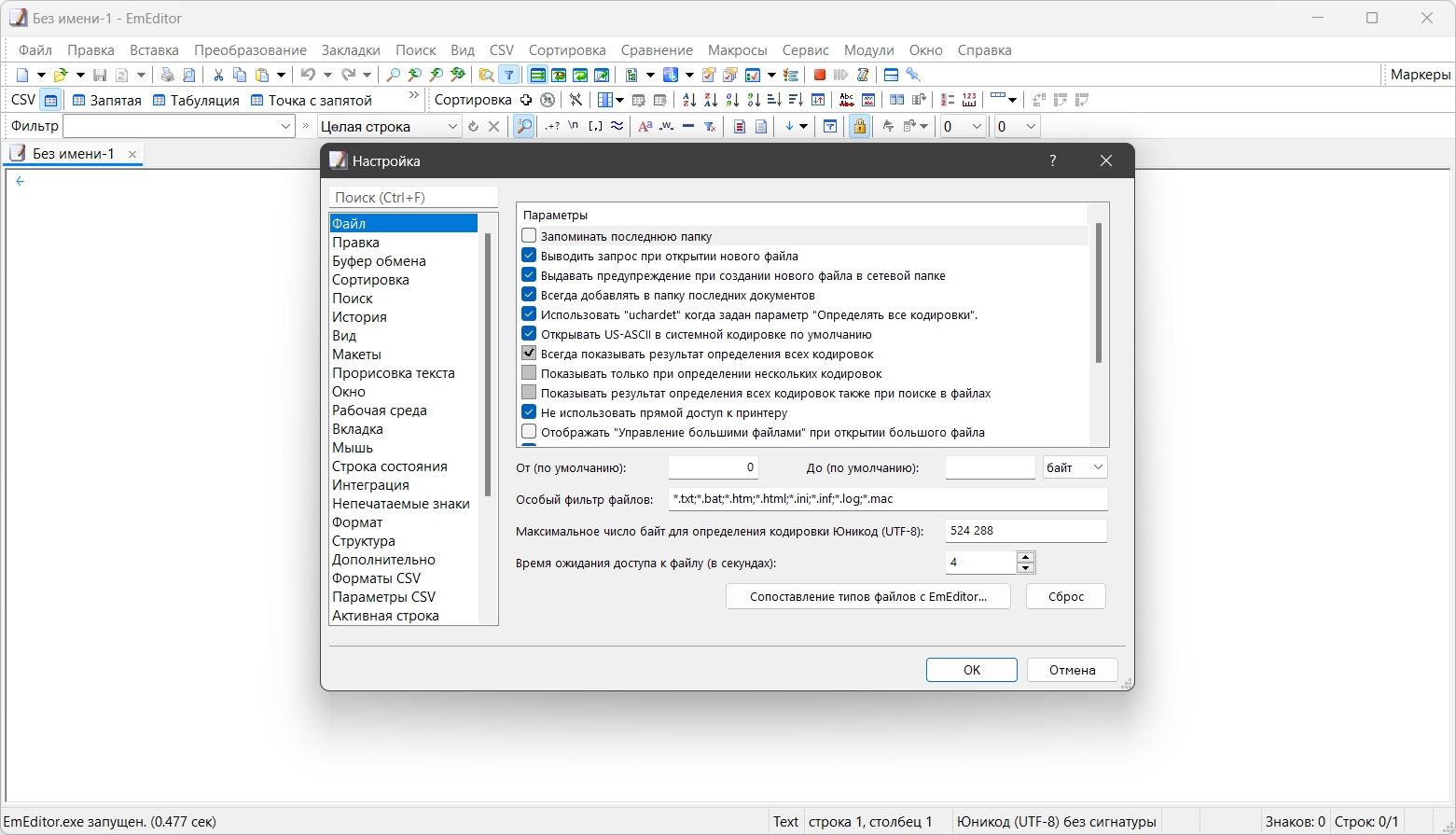
Task: Enable the "Запоминать последнюю папку" checkbox
Action: (529, 236)
